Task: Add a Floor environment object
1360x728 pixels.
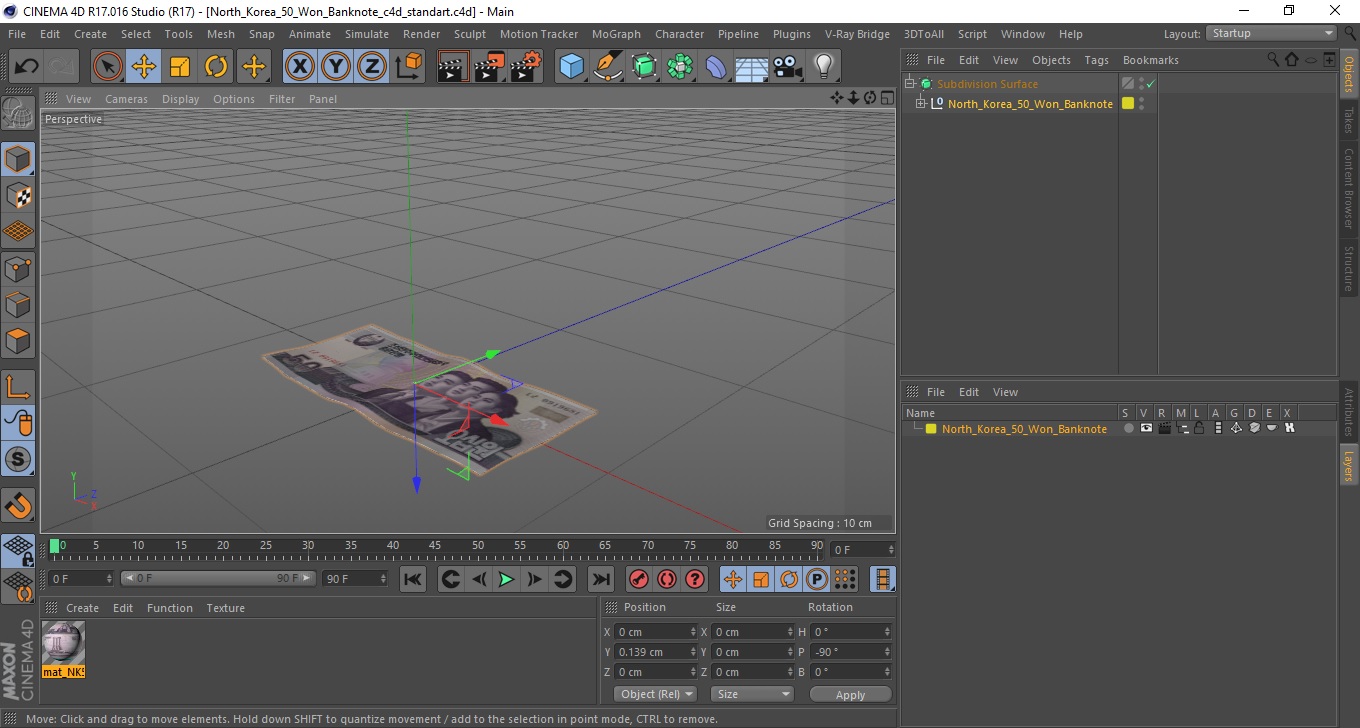Action: pyautogui.click(x=751, y=67)
